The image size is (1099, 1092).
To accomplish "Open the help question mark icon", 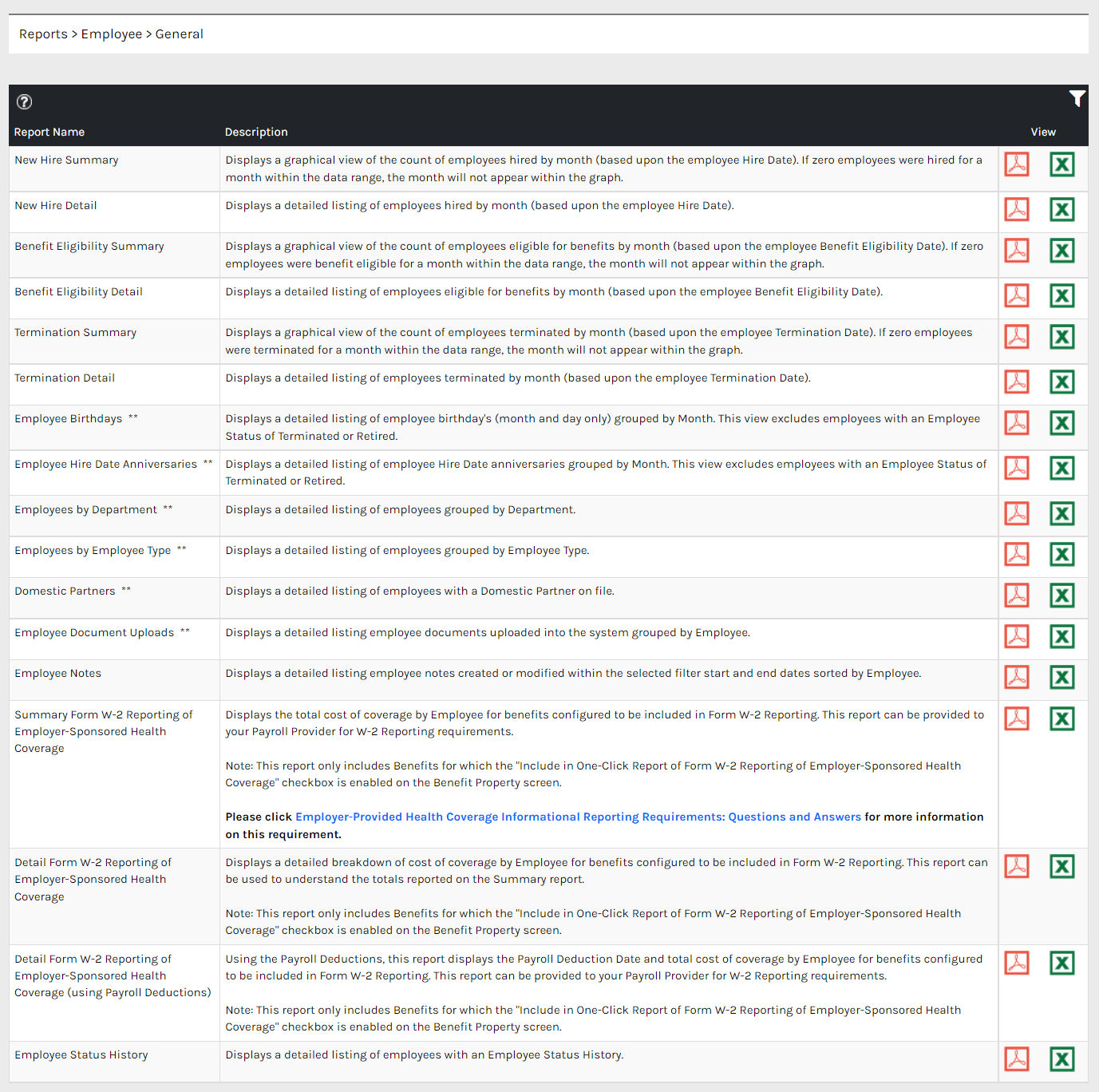I will click(25, 101).
